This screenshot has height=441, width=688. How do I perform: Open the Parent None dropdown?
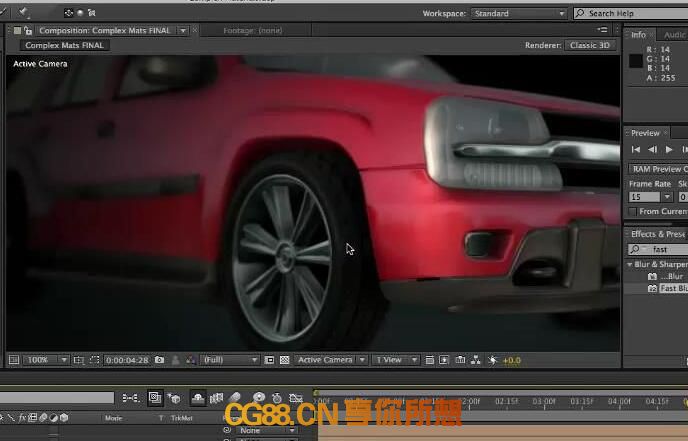267,430
